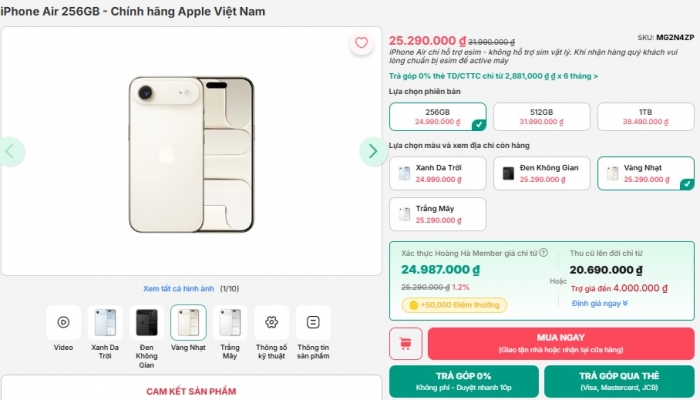Open Xem tất cả hình ảnh gallery
The image size is (700, 400).
click(179, 288)
